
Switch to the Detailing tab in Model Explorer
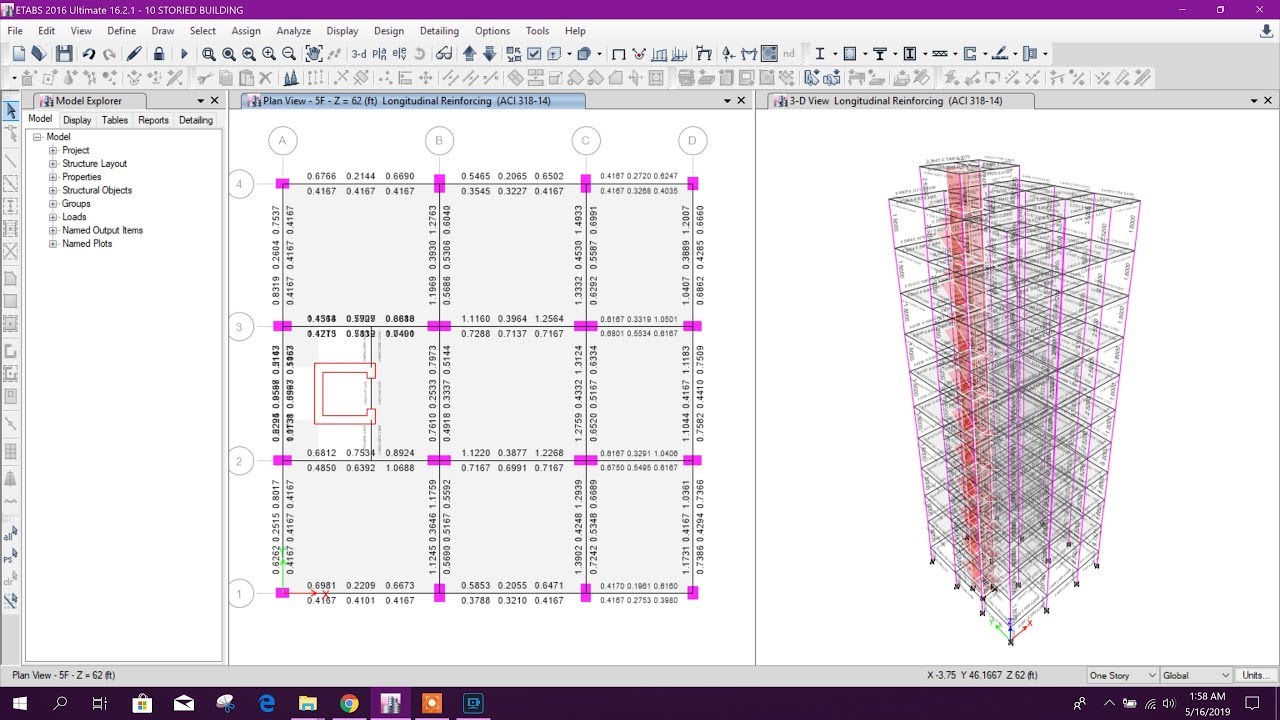coord(195,120)
